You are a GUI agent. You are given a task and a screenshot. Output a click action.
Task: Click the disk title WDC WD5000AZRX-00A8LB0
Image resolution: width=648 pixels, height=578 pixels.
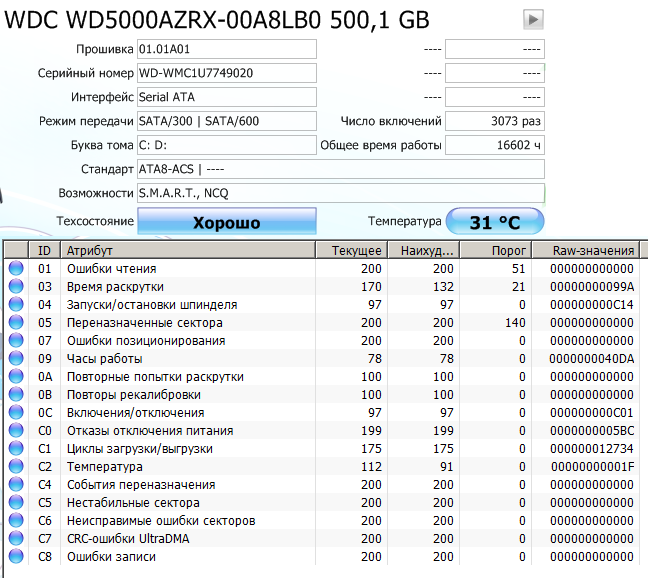pyautogui.click(x=162, y=19)
